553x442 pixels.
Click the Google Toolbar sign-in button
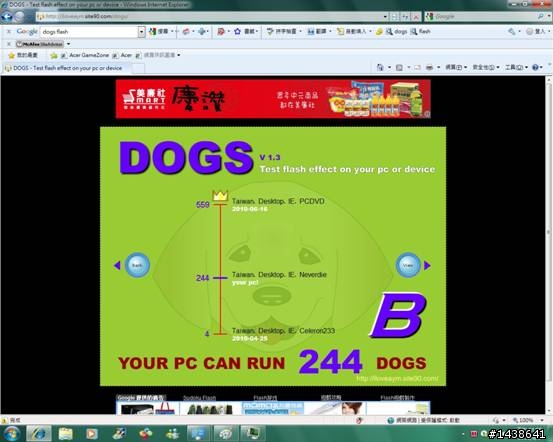(x=536, y=31)
